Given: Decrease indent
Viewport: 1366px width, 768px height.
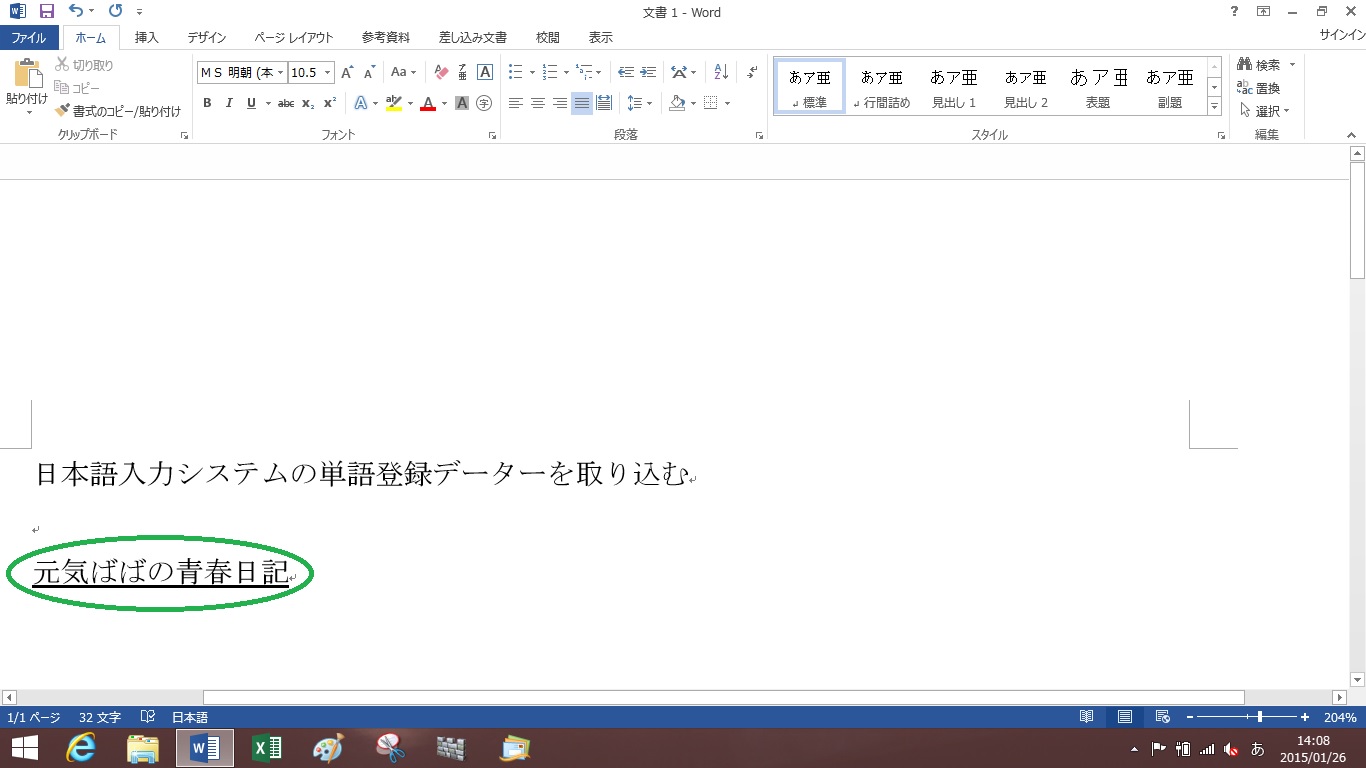Looking at the screenshot, I should (x=626, y=72).
